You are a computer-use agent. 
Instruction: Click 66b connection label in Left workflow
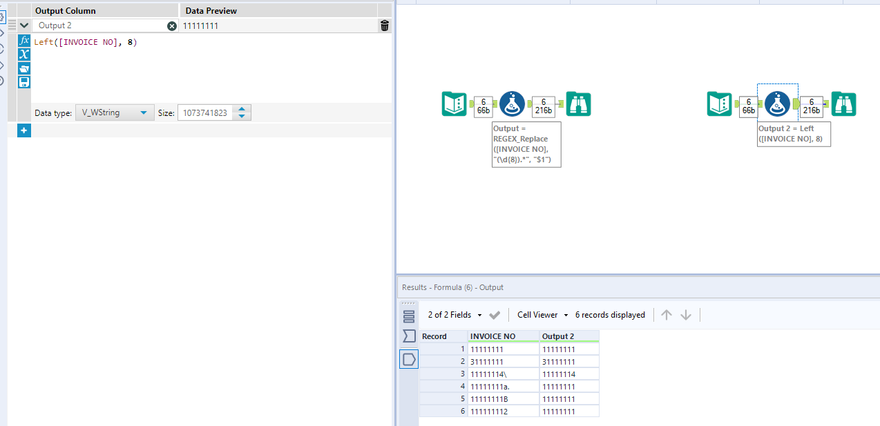point(748,106)
